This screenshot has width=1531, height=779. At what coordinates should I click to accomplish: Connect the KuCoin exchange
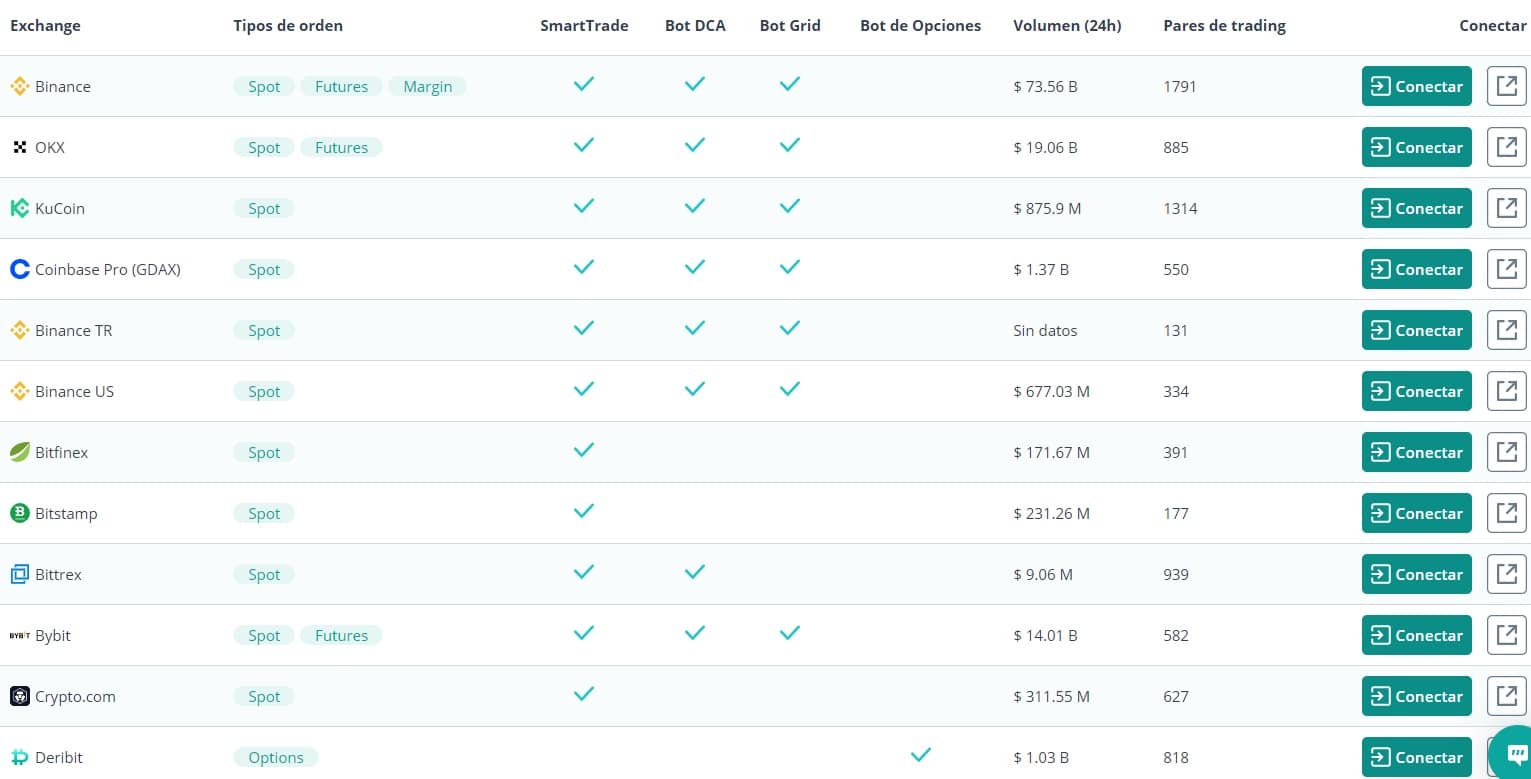click(x=1417, y=208)
